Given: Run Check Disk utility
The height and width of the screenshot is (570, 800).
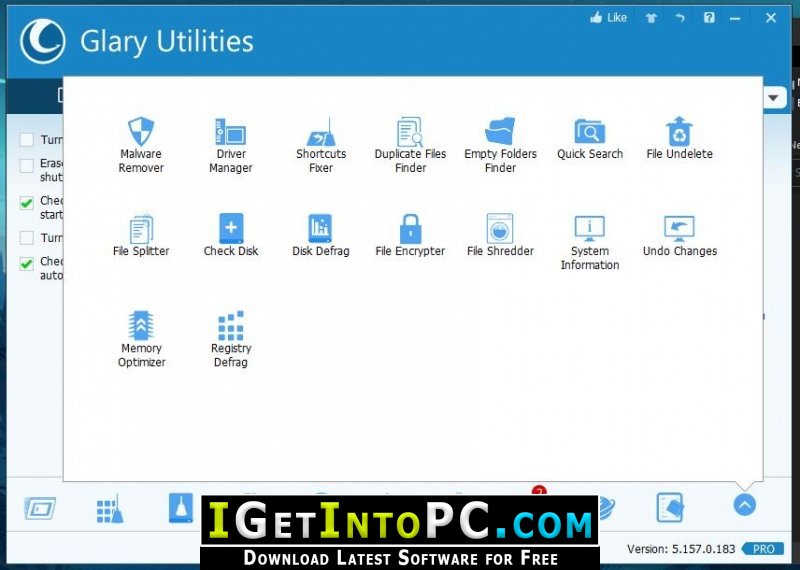Looking at the screenshot, I should [231, 236].
